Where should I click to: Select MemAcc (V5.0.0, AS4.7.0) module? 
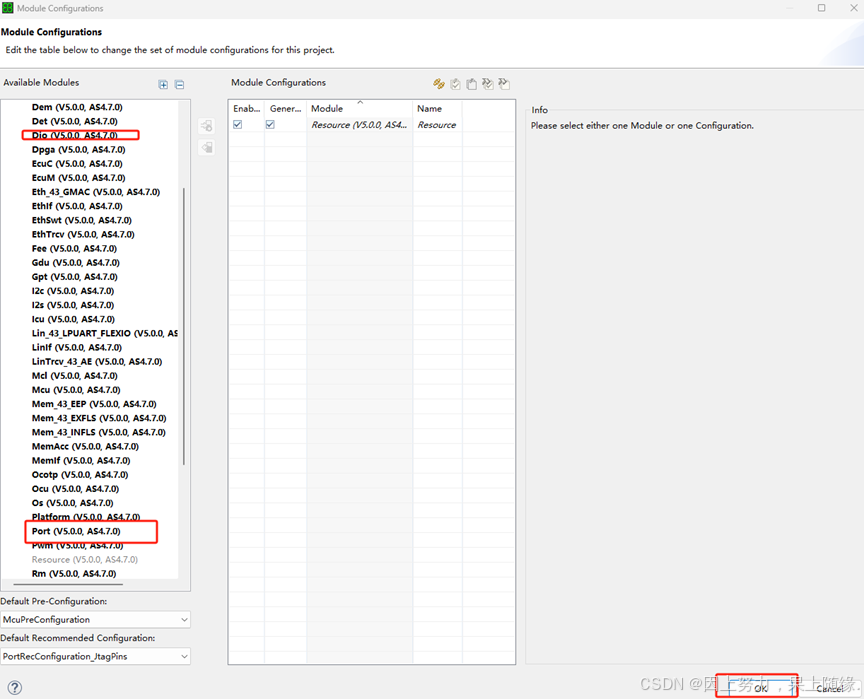[x=85, y=446]
